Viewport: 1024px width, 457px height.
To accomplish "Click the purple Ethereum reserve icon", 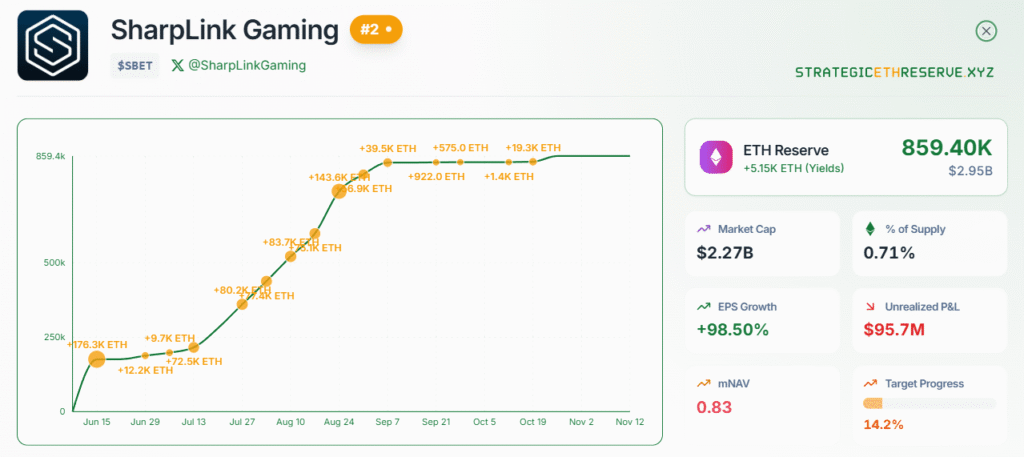I will (715, 157).
